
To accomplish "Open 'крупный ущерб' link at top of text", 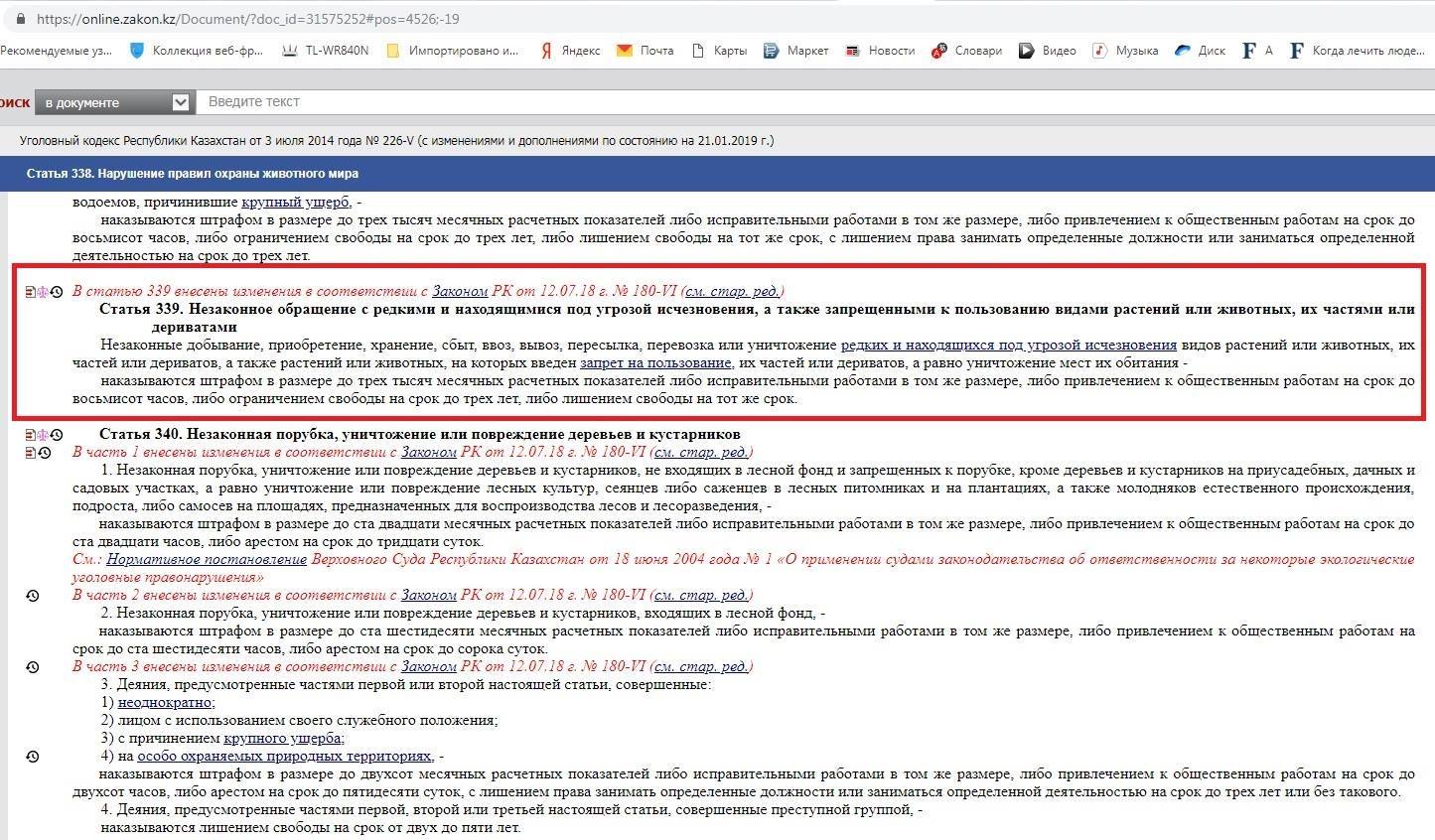I will 296,203.
